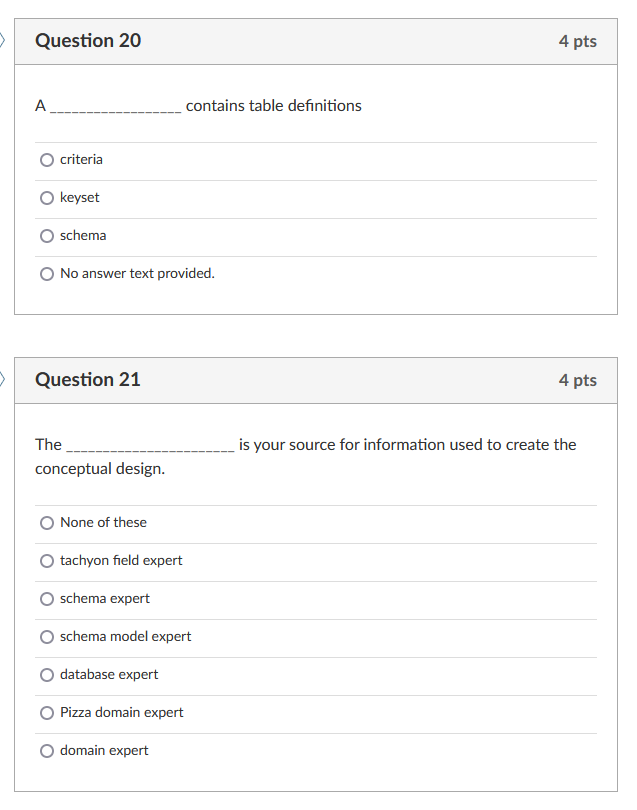This screenshot has width=637, height=810.
Task: Click the blank line in Question 21's prompt
Action: point(150,446)
